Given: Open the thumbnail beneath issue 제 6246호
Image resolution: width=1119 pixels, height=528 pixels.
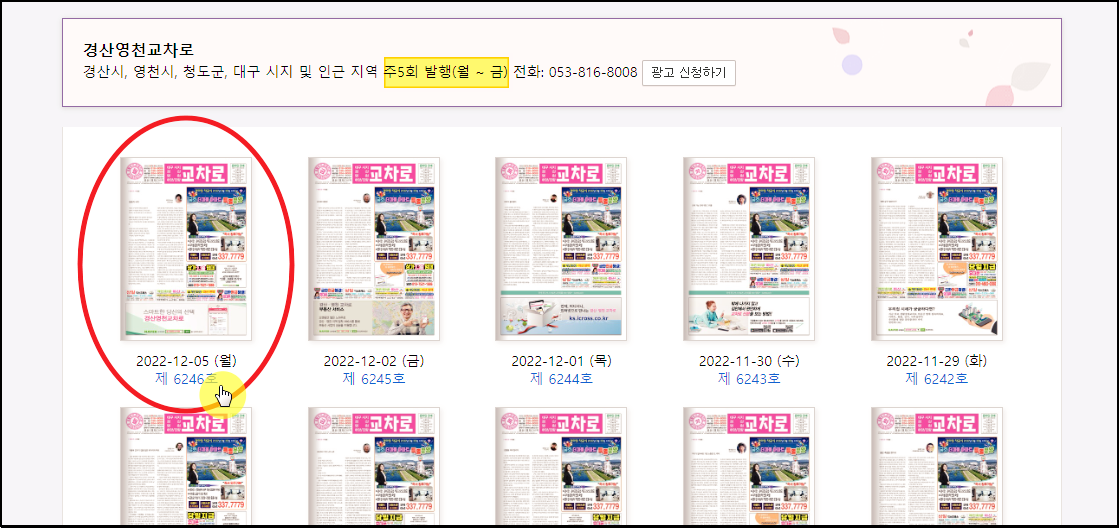Looking at the screenshot, I should [186, 467].
